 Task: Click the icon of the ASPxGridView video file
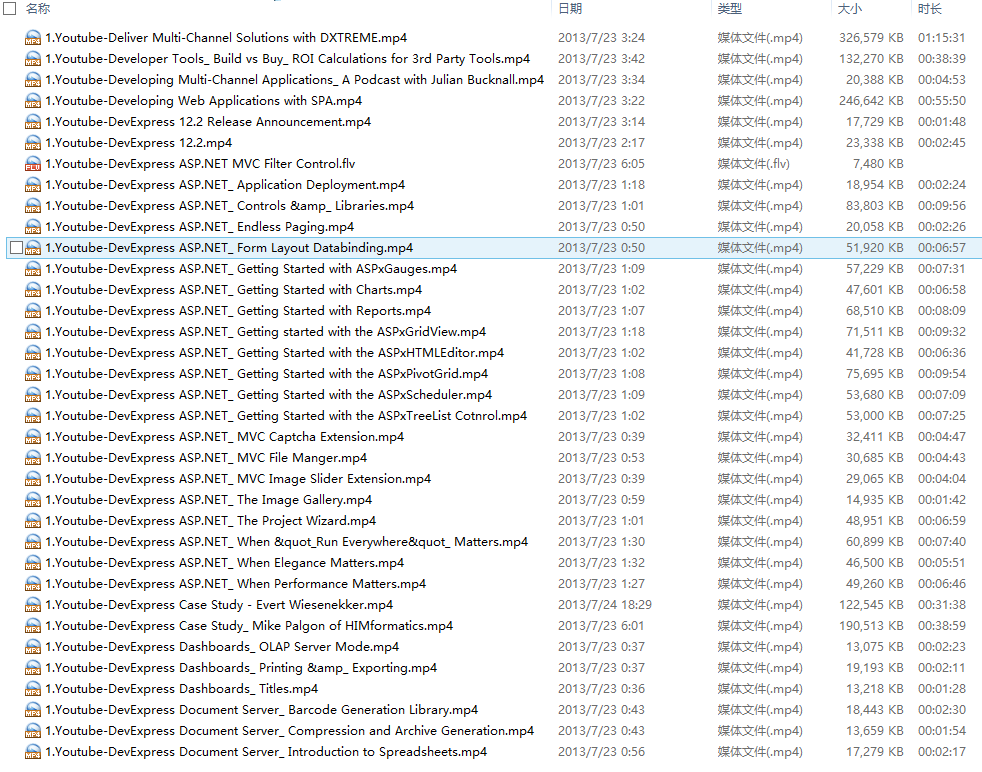click(33, 332)
